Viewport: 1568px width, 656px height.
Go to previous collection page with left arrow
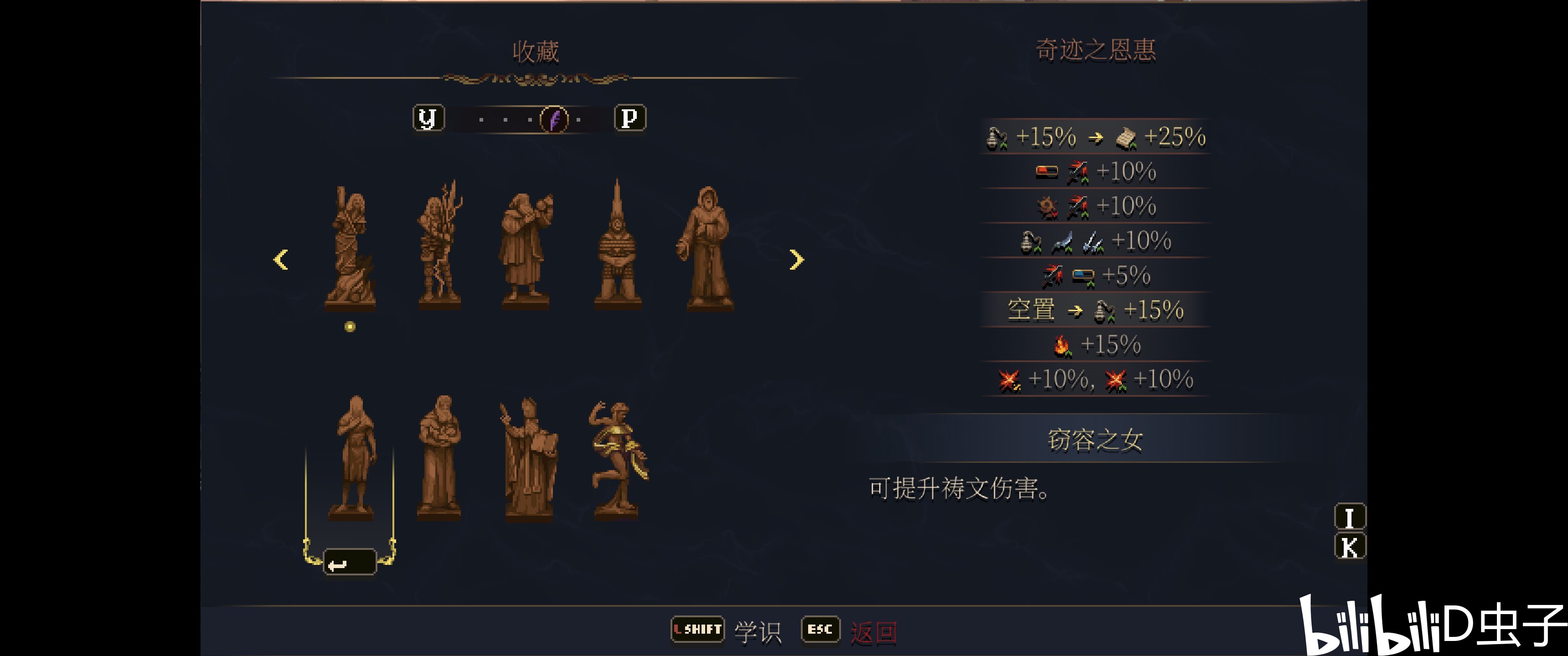pos(281,260)
